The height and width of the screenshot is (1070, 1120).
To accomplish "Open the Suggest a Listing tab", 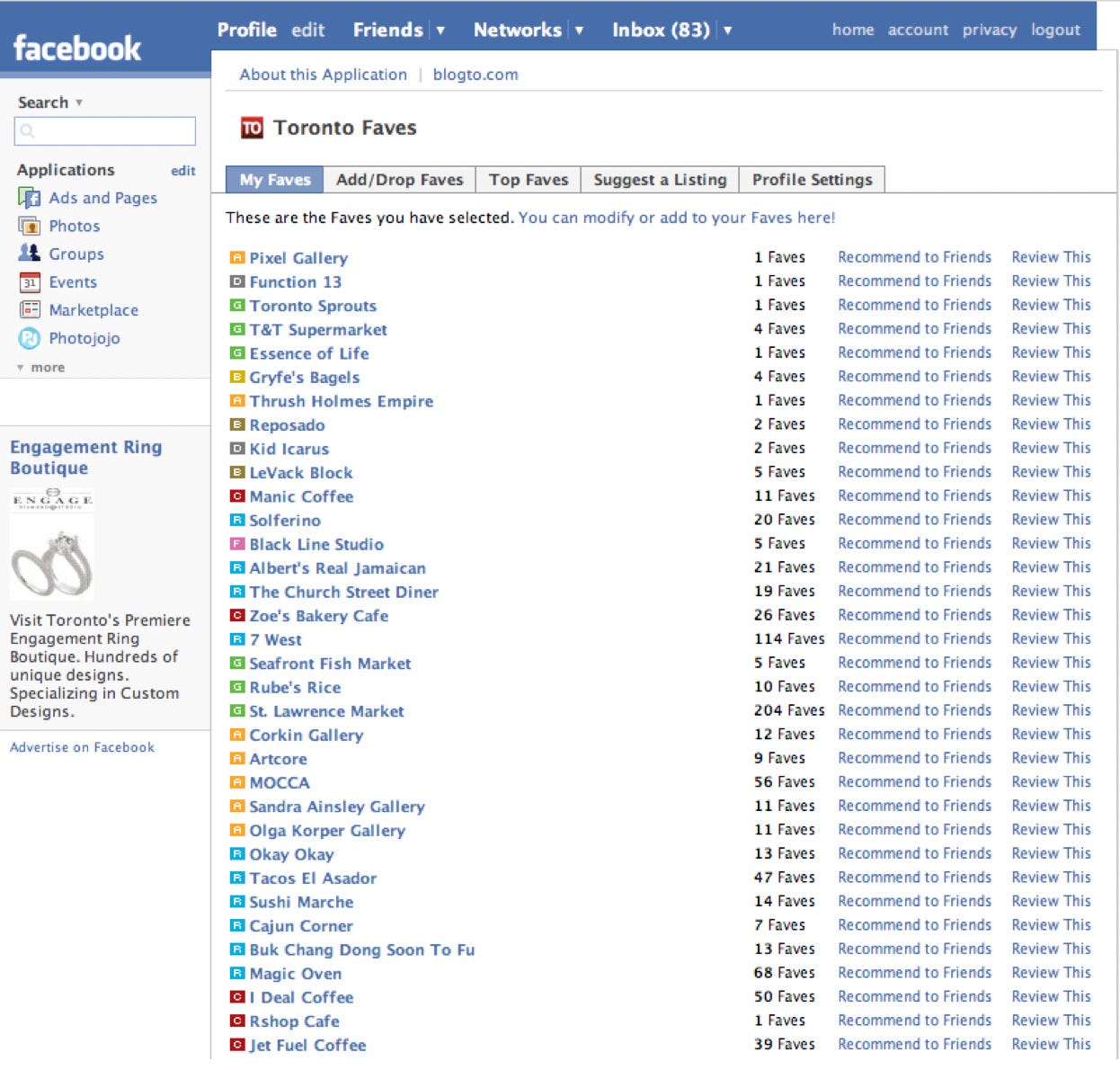I will click(x=660, y=180).
